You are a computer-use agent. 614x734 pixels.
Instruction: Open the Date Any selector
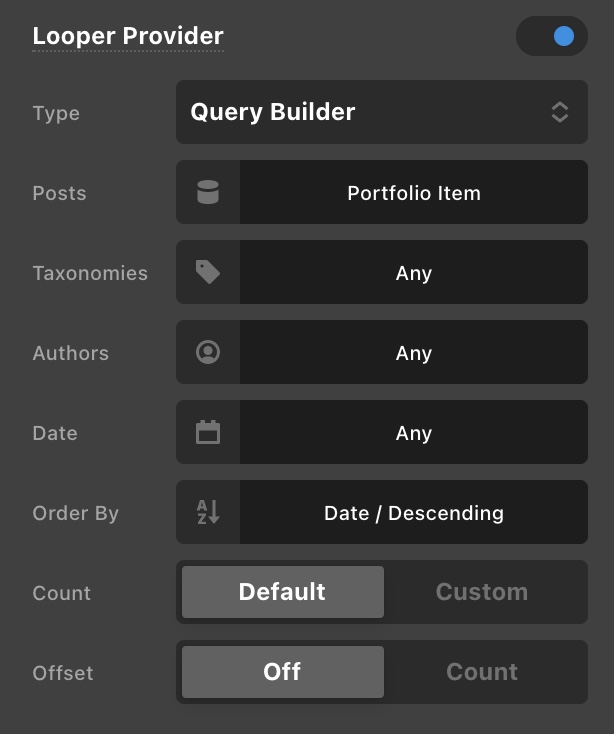413,432
